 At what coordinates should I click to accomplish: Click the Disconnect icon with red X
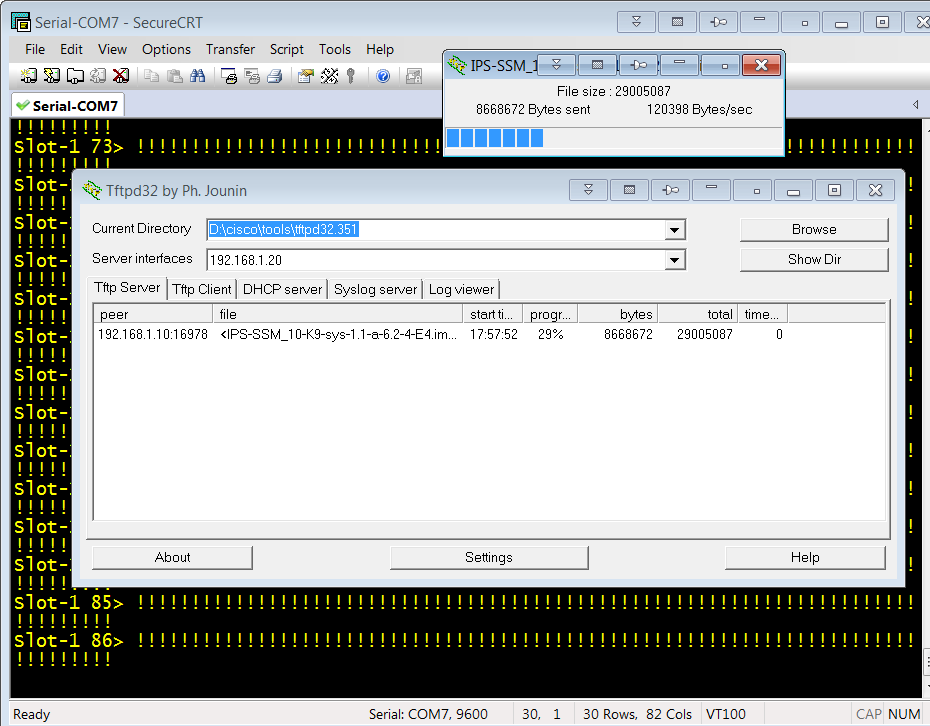click(x=121, y=75)
